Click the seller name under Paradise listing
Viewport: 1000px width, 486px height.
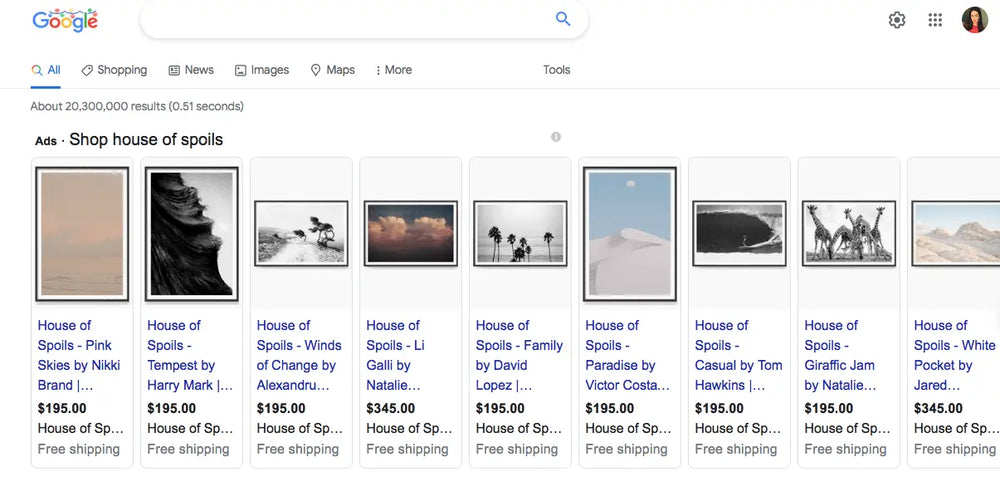[x=628, y=429]
